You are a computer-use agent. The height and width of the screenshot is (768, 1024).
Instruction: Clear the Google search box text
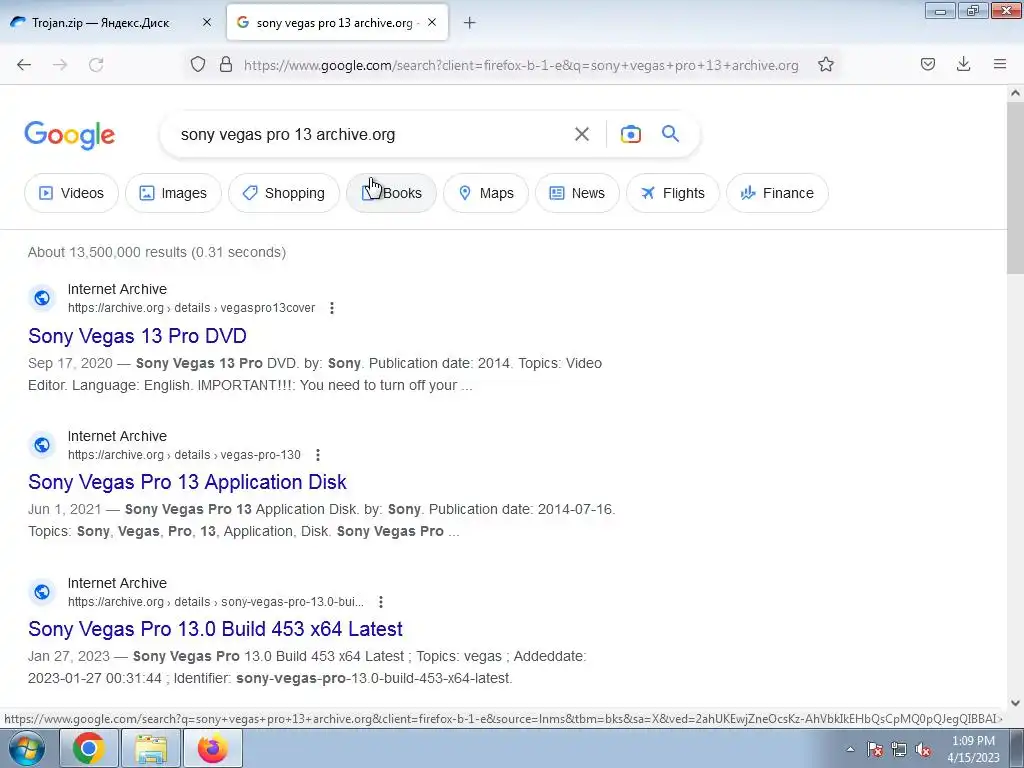click(x=581, y=135)
